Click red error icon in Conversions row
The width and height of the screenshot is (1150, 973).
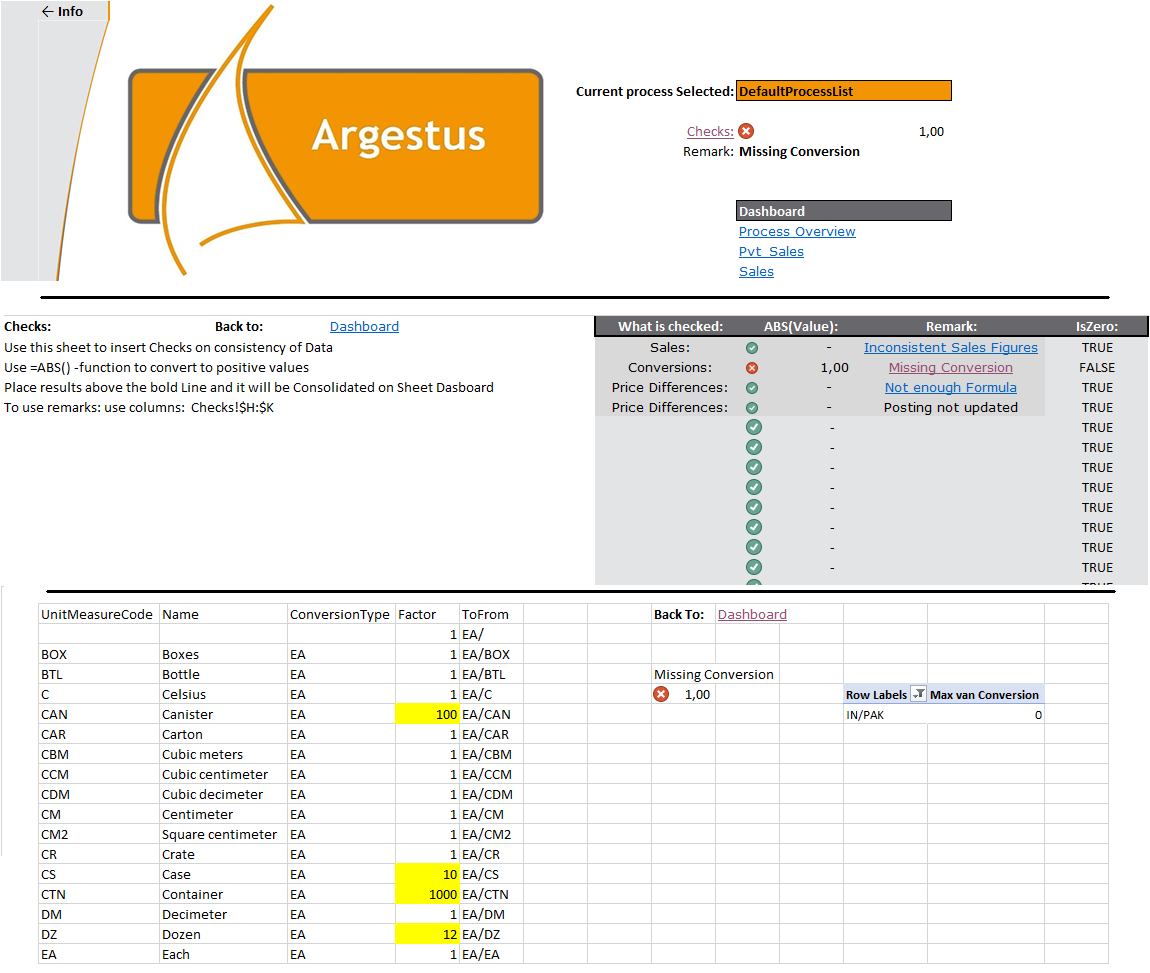coord(752,368)
